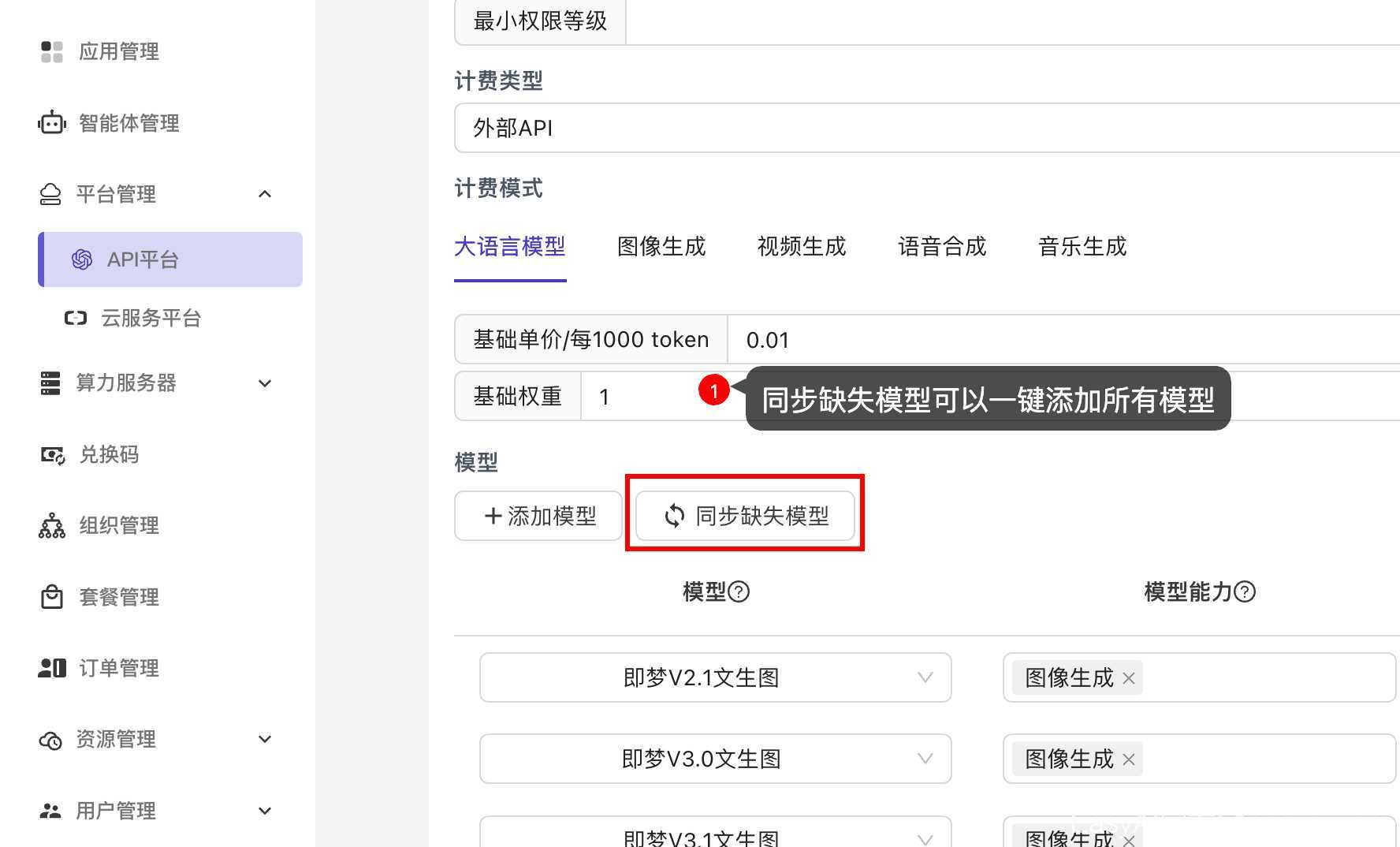Click the 添加模型 button
This screenshot has height=847, width=1400.
pyautogui.click(x=538, y=517)
